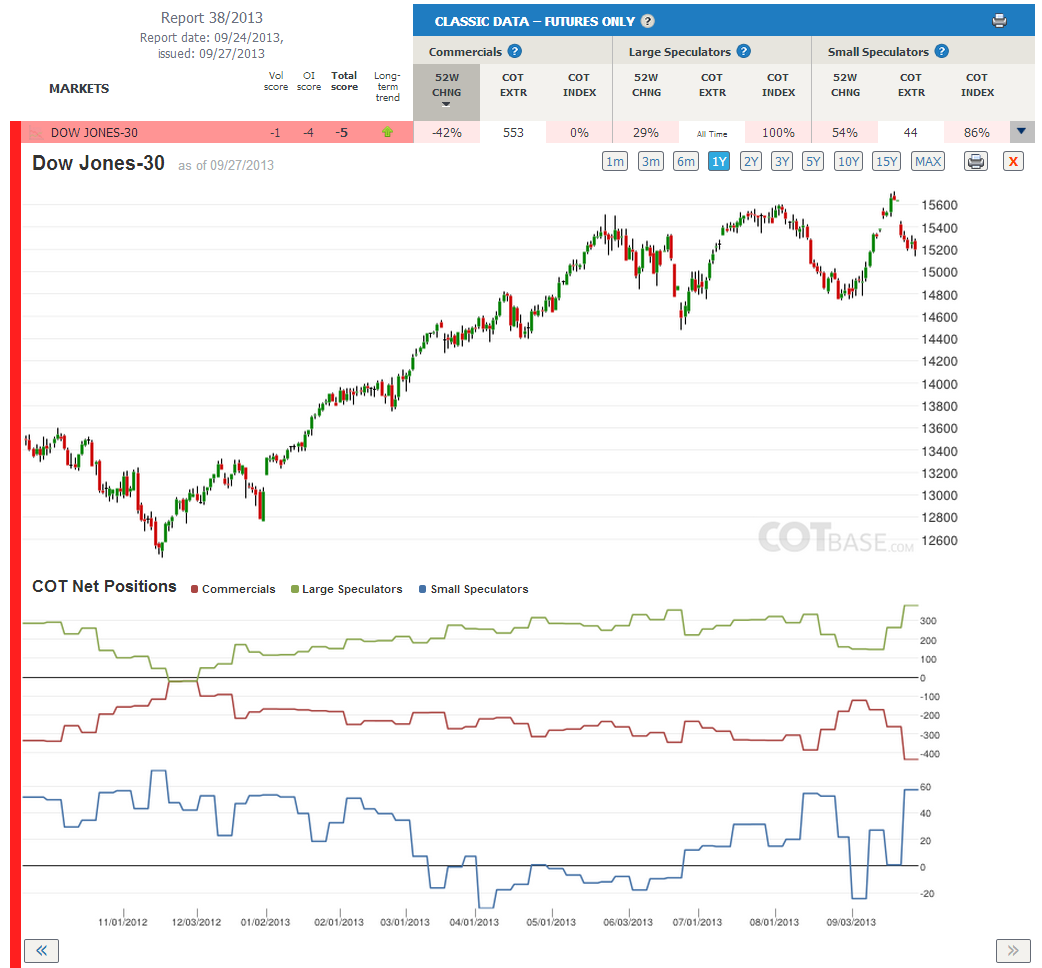Viewport: 1042px width, 968px height.
Task: Click the 100% Large Speculators COT INDEX value
Action: 778,132
